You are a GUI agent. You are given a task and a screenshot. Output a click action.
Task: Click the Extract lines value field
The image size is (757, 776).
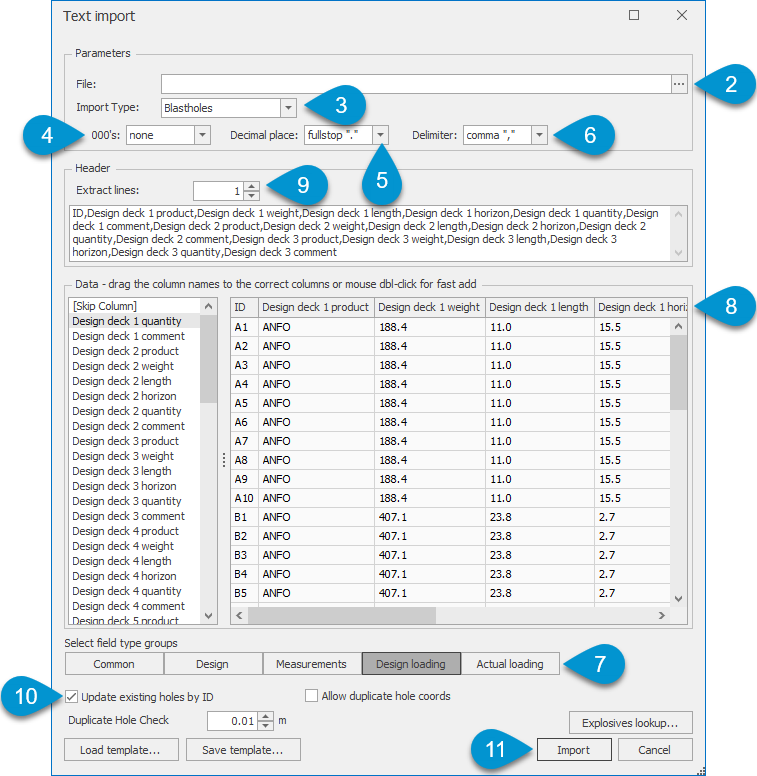[x=219, y=191]
